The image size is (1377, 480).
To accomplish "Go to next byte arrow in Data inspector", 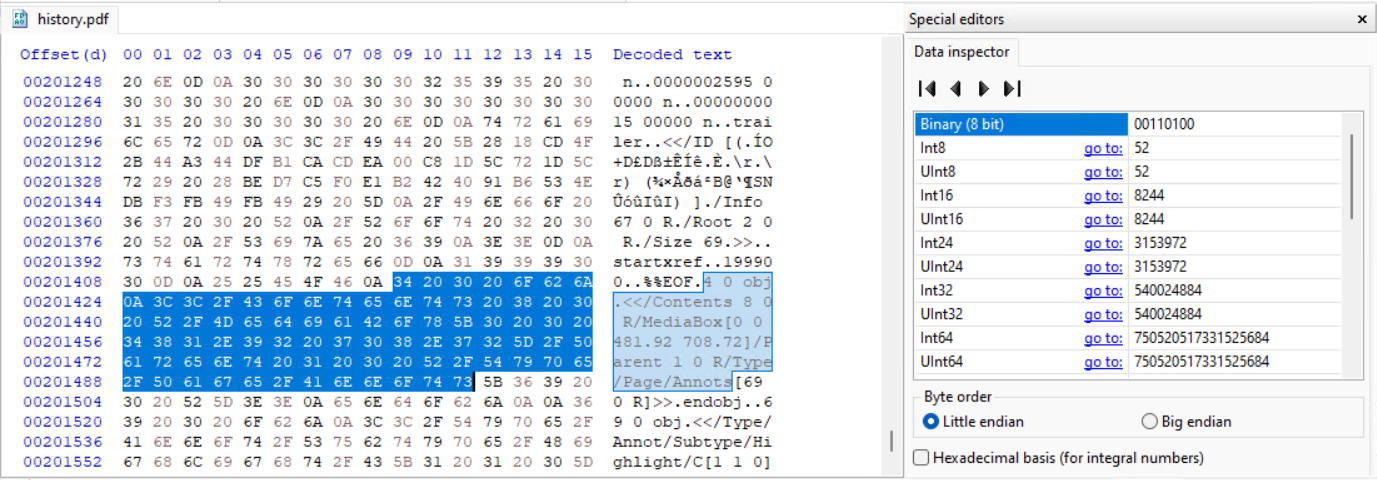I will point(984,89).
